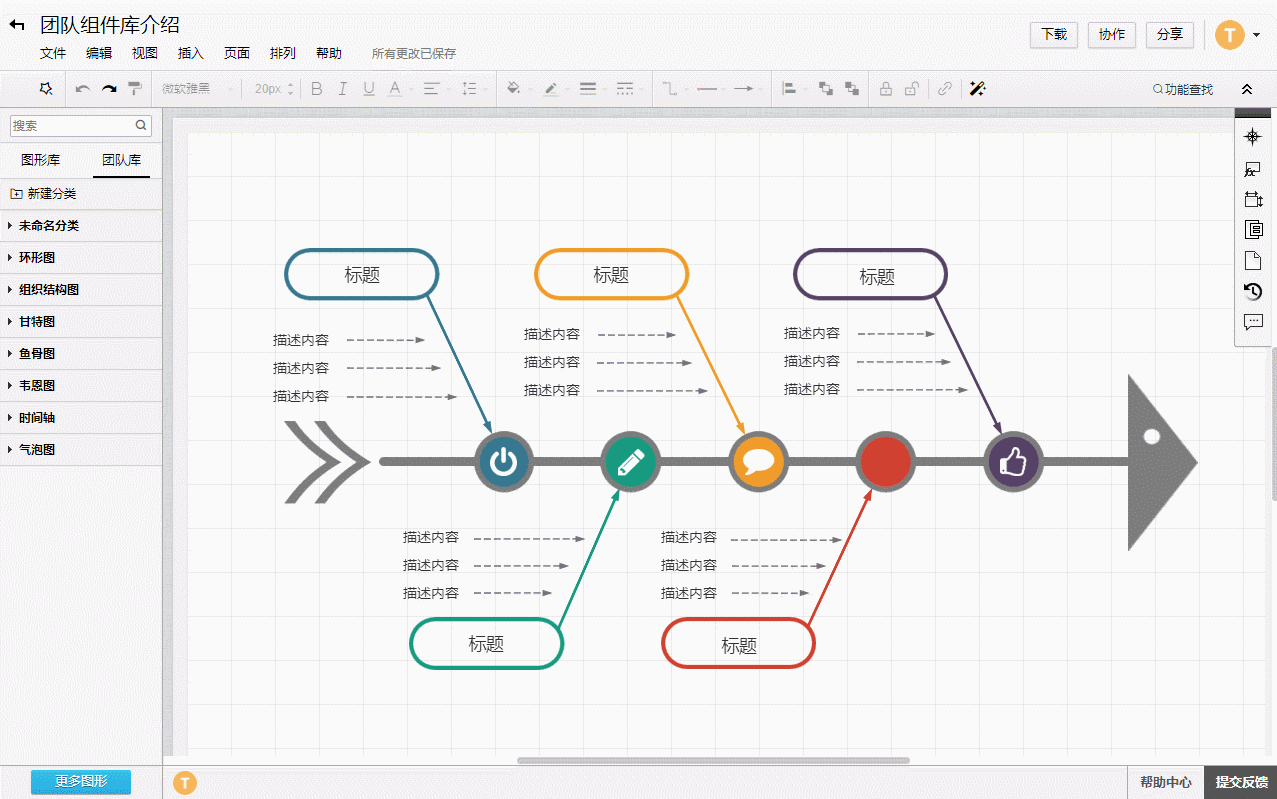Open the line width options
1277x799 pixels.
(x=588, y=89)
